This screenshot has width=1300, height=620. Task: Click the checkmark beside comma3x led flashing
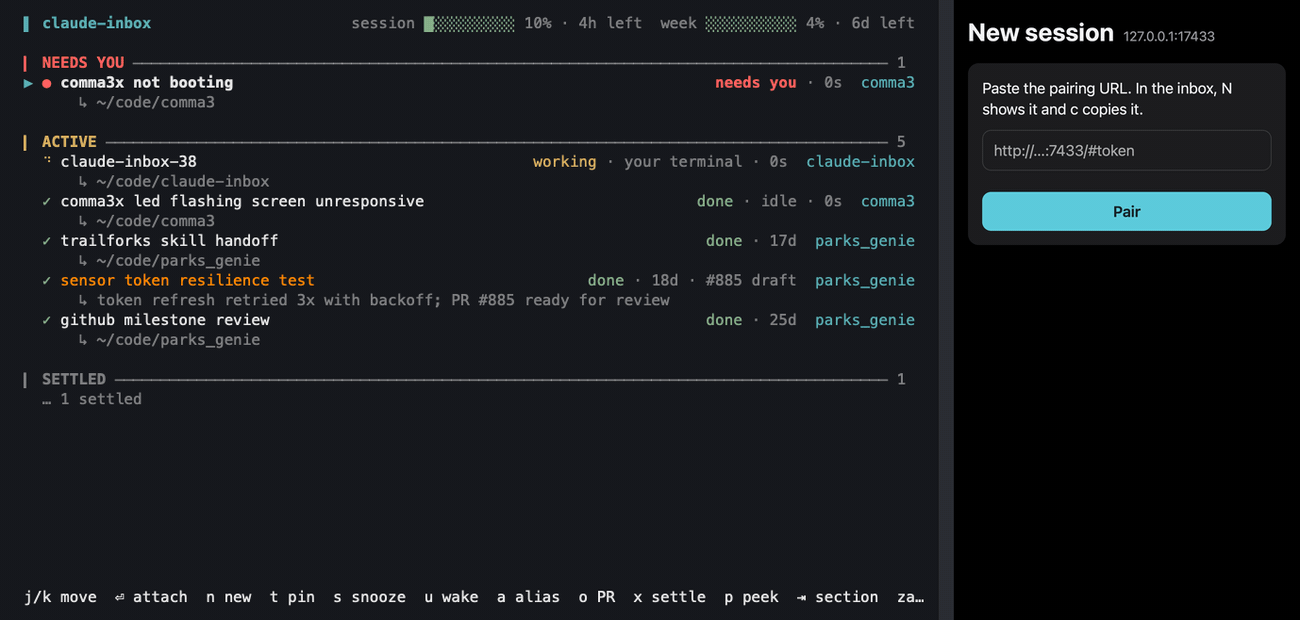point(47,202)
